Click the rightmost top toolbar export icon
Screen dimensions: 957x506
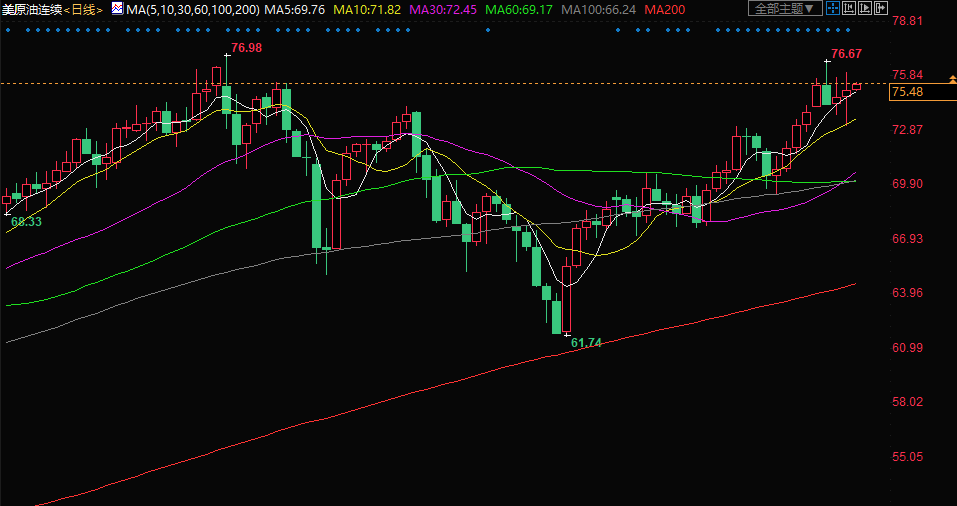click(x=881, y=8)
